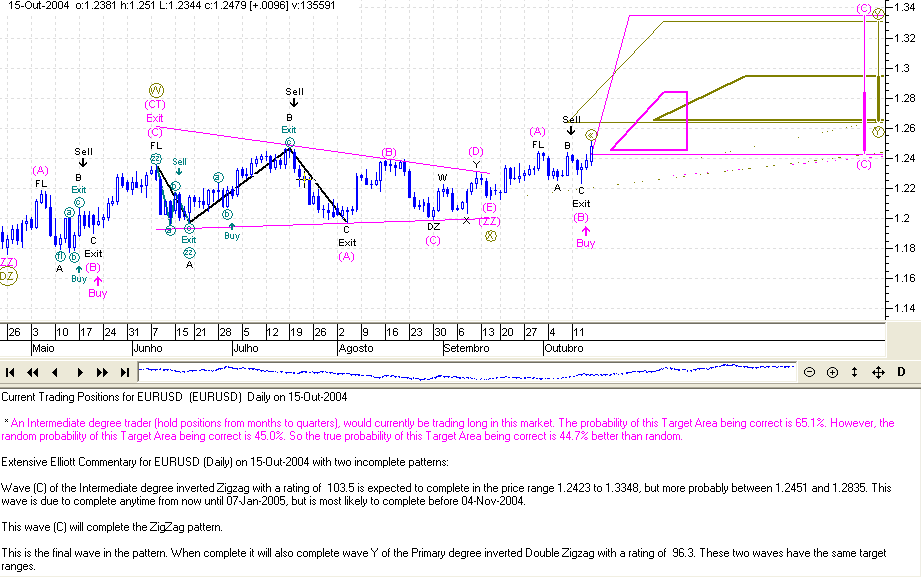Viewport: 921px width, 578px height.
Task: Click the 'Extensive Elliott Commentary for EURUSD' line
Action: coord(225,462)
